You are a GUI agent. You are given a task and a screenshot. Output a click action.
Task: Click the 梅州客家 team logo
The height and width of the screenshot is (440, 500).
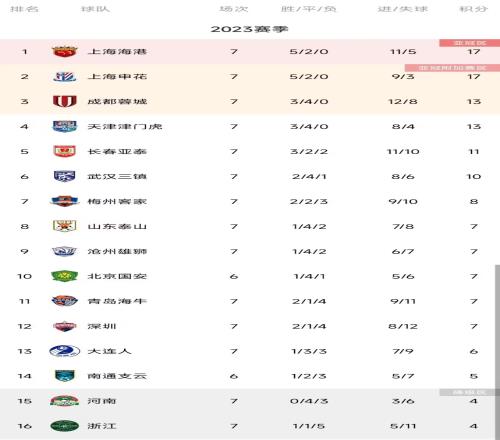click(65, 201)
